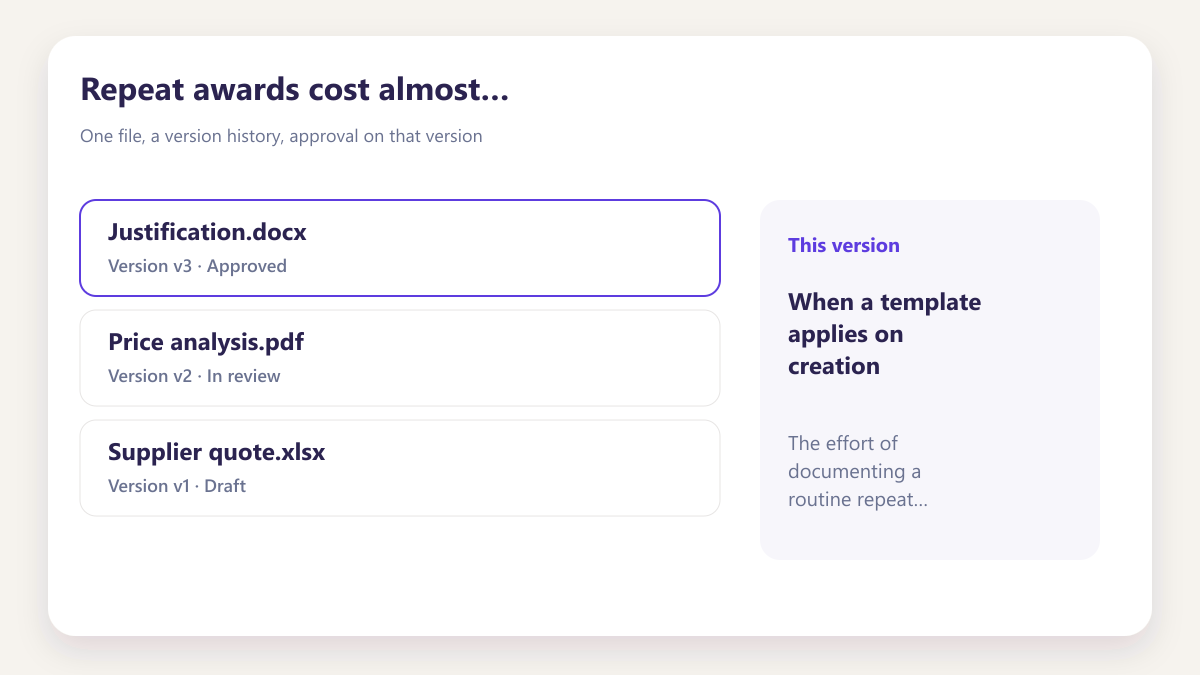Expand the truncated 'The effort of documenting' text
Screen dimensions: 1200x675
[x=858, y=471]
